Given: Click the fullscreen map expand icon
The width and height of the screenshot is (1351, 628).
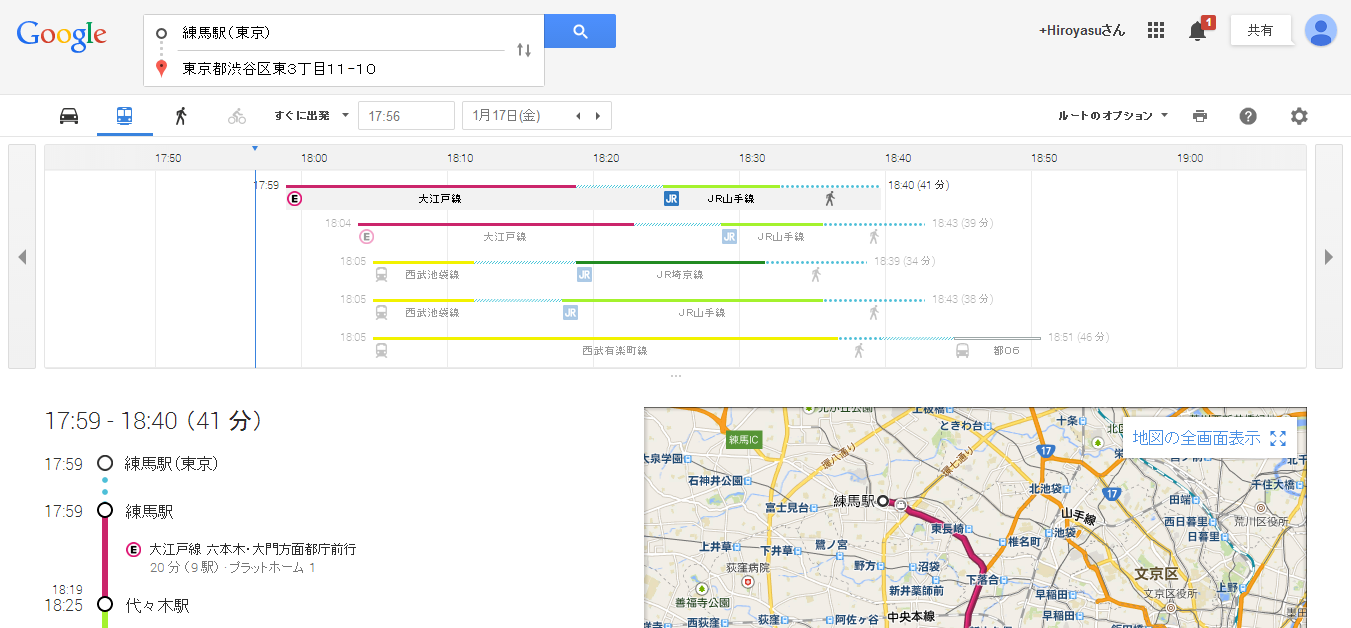Looking at the screenshot, I should click(1278, 438).
